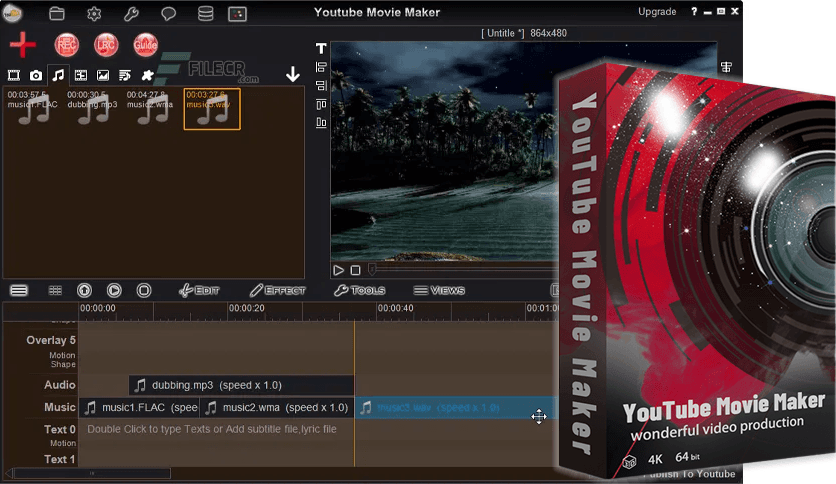Click the align bottom icon beside preview

tap(321, 123)
